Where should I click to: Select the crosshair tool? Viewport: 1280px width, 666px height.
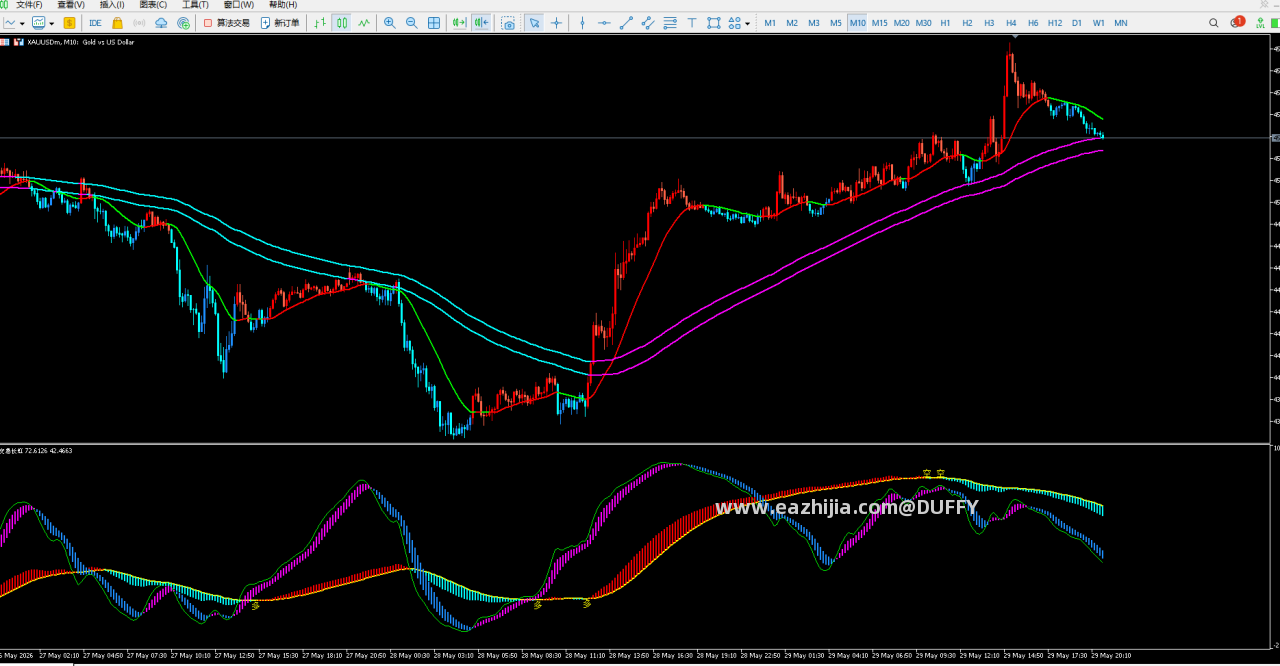(x=557, y=23)
